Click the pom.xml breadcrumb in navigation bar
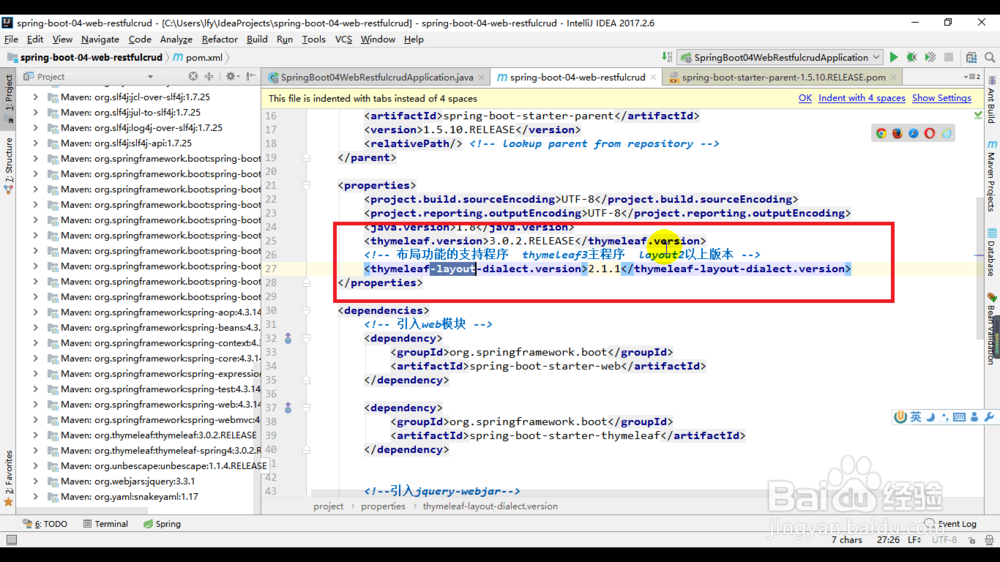 (198, 57)
